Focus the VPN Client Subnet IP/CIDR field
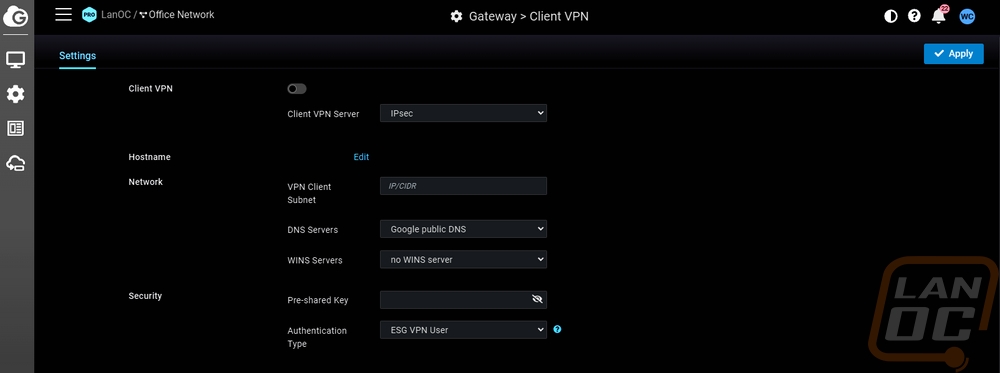This screenshot has width=1000, height=373. 463,186
